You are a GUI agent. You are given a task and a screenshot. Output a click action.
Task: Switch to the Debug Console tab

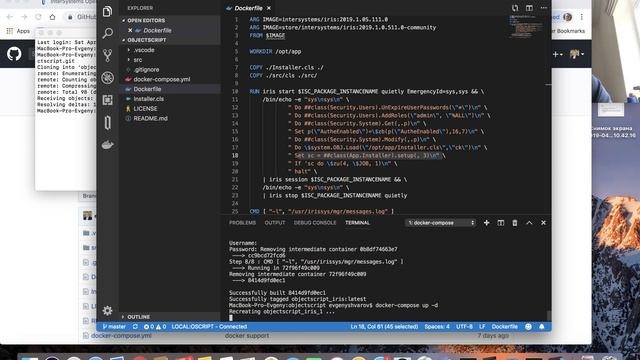click(x=315, y=223)
